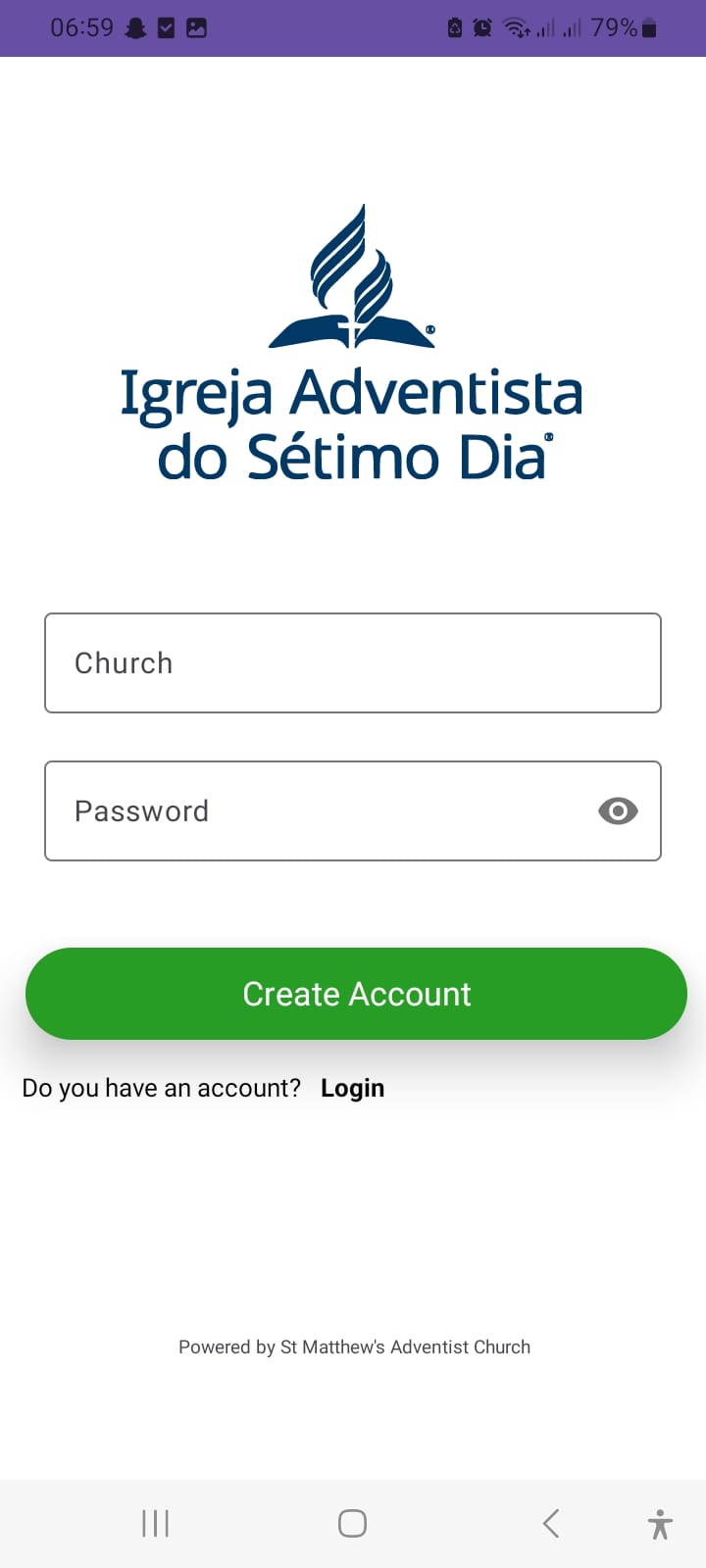Go back using the navigation arrow

(551, 1523)
